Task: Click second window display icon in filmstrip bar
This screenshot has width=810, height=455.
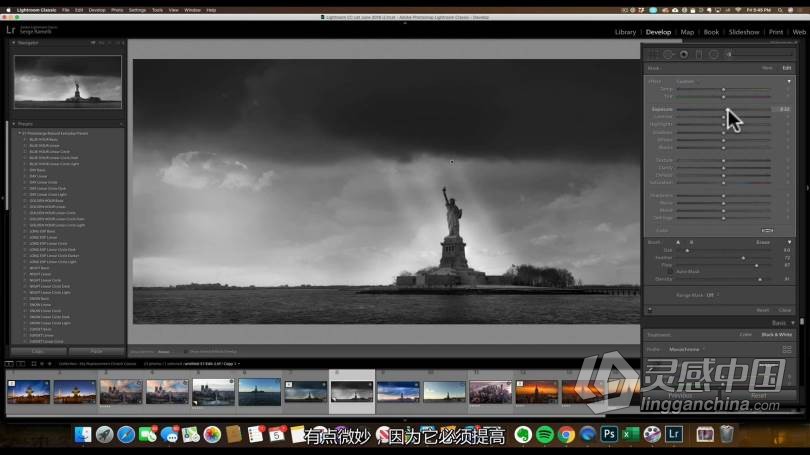Action: [x=21, y=364]
